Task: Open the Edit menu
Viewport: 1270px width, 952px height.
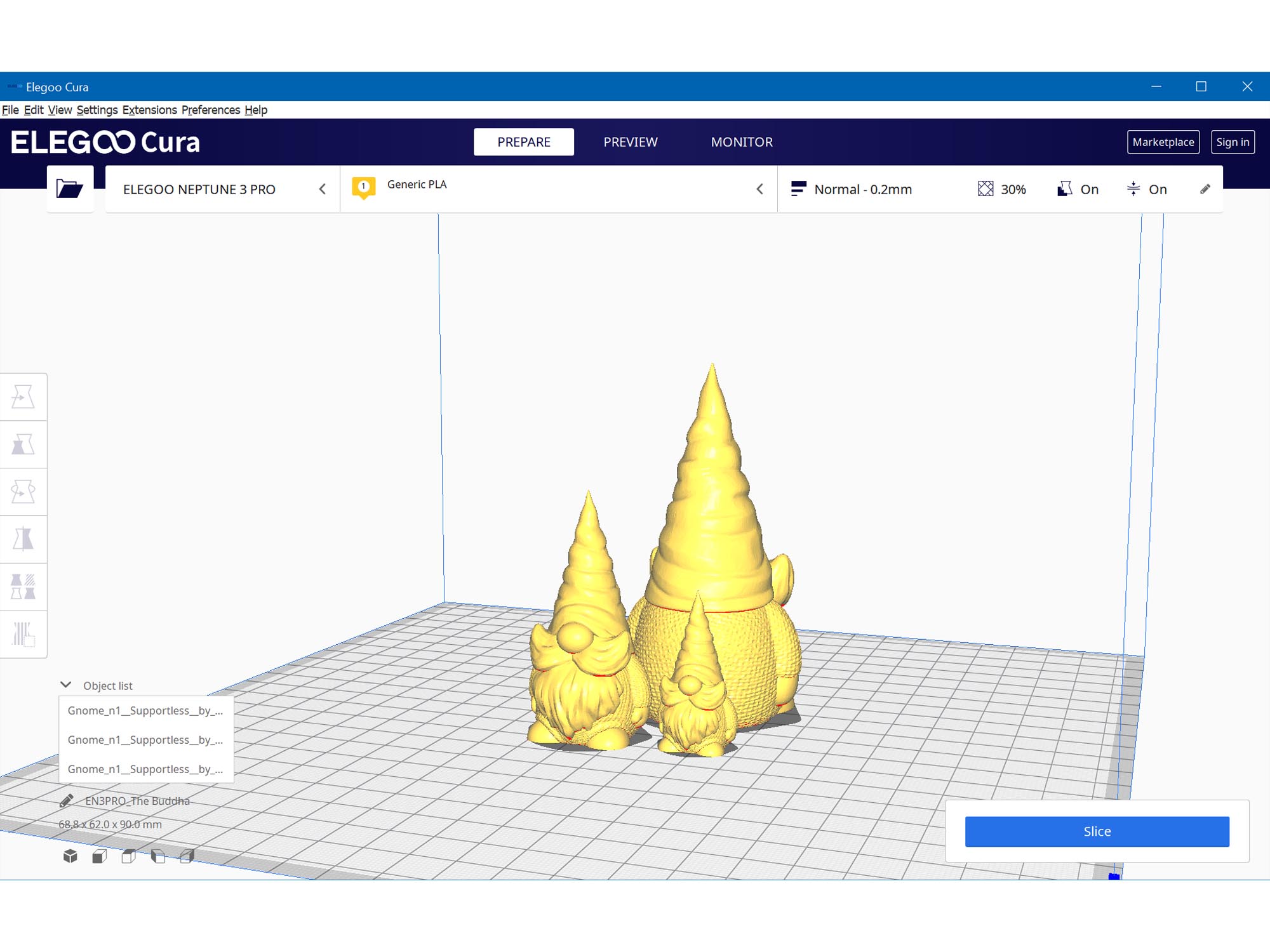Action: (x=34, y=110)
